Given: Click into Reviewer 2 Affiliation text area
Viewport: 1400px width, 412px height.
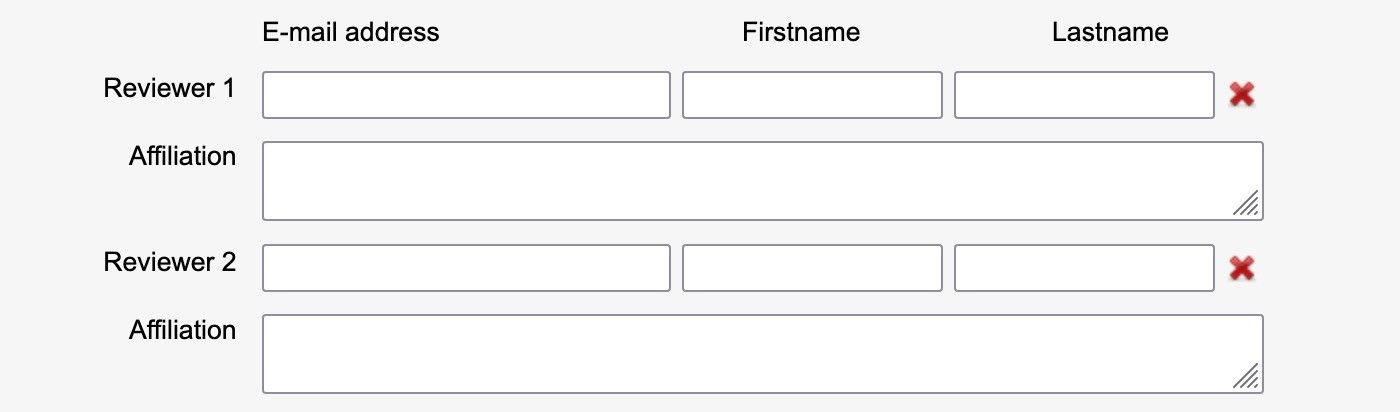Looking at the screenshot, I should pos(740,354).
